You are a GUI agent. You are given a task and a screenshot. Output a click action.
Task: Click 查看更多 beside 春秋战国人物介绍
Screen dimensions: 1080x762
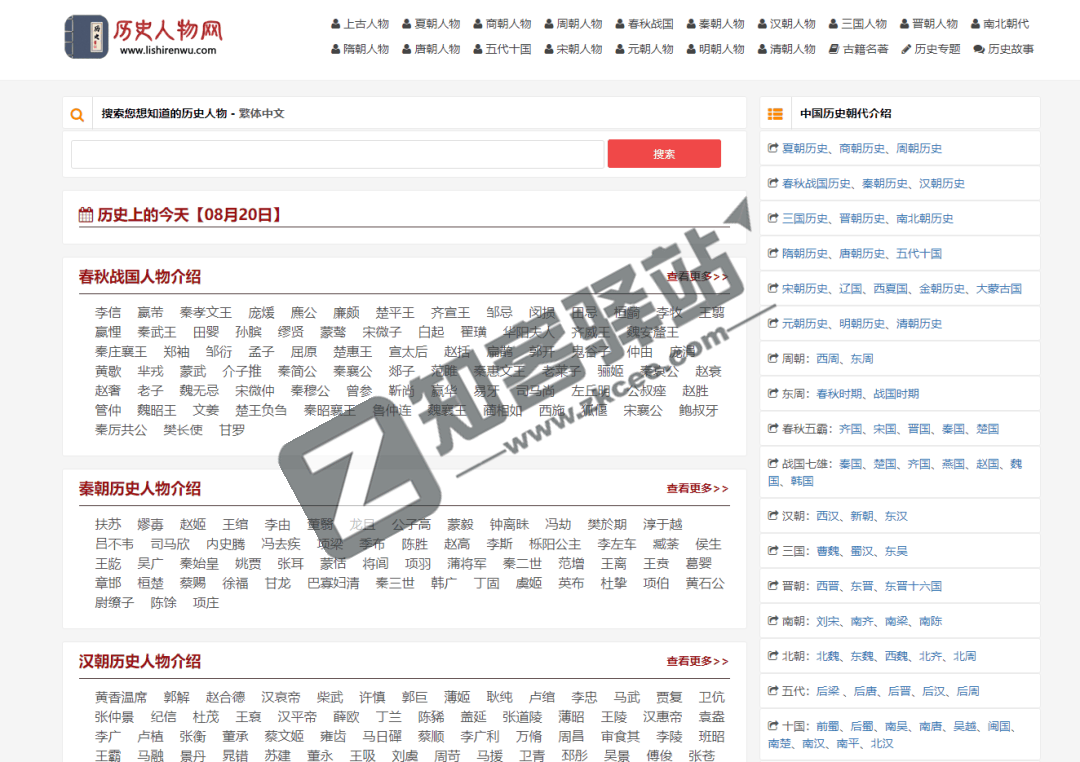(x=695, y=275)
